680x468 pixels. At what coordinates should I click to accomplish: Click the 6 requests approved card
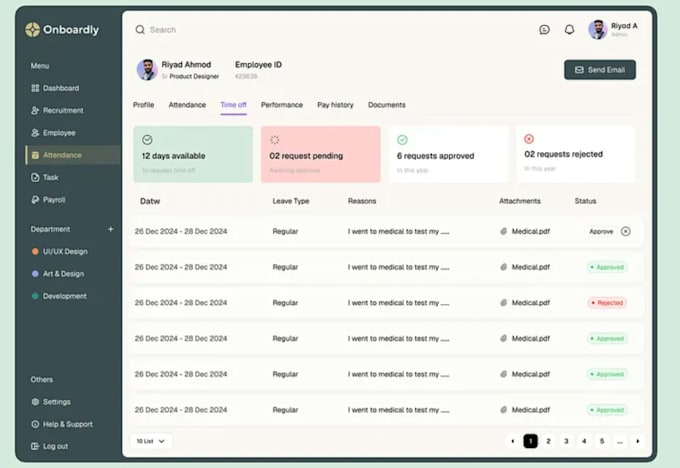(448, 154)
